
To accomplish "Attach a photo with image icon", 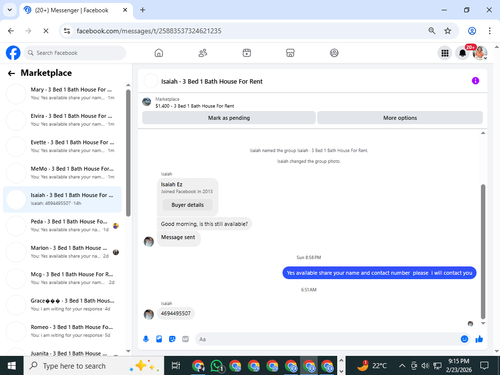I will [x=159, y=339].
